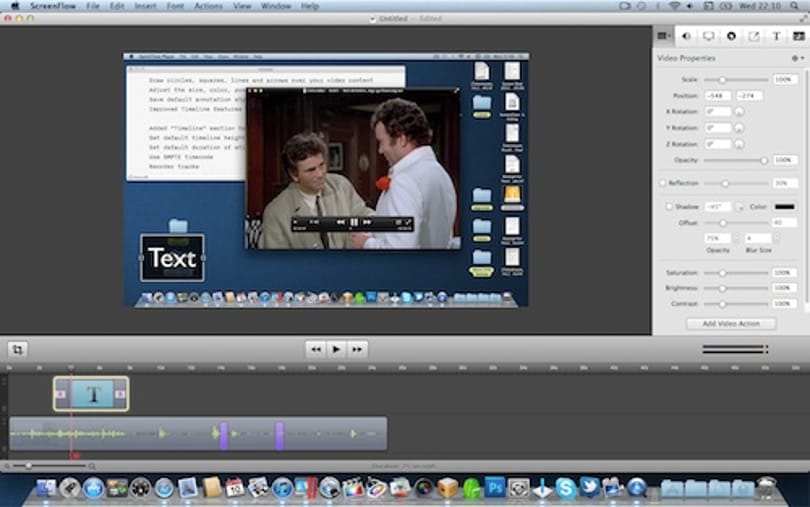Open the Font menu
The width and height of the screenshot is (810, 507).
[175, 6]
